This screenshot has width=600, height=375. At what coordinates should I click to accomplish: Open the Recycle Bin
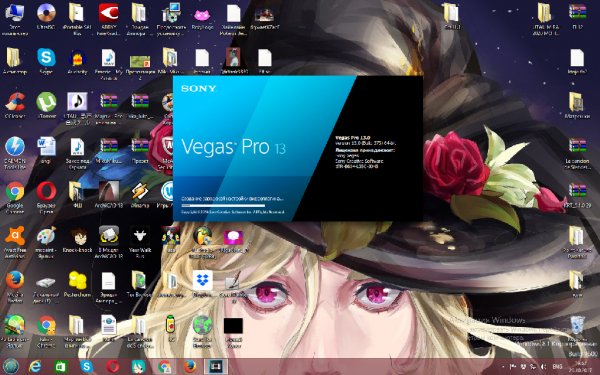tap(577, 326)
